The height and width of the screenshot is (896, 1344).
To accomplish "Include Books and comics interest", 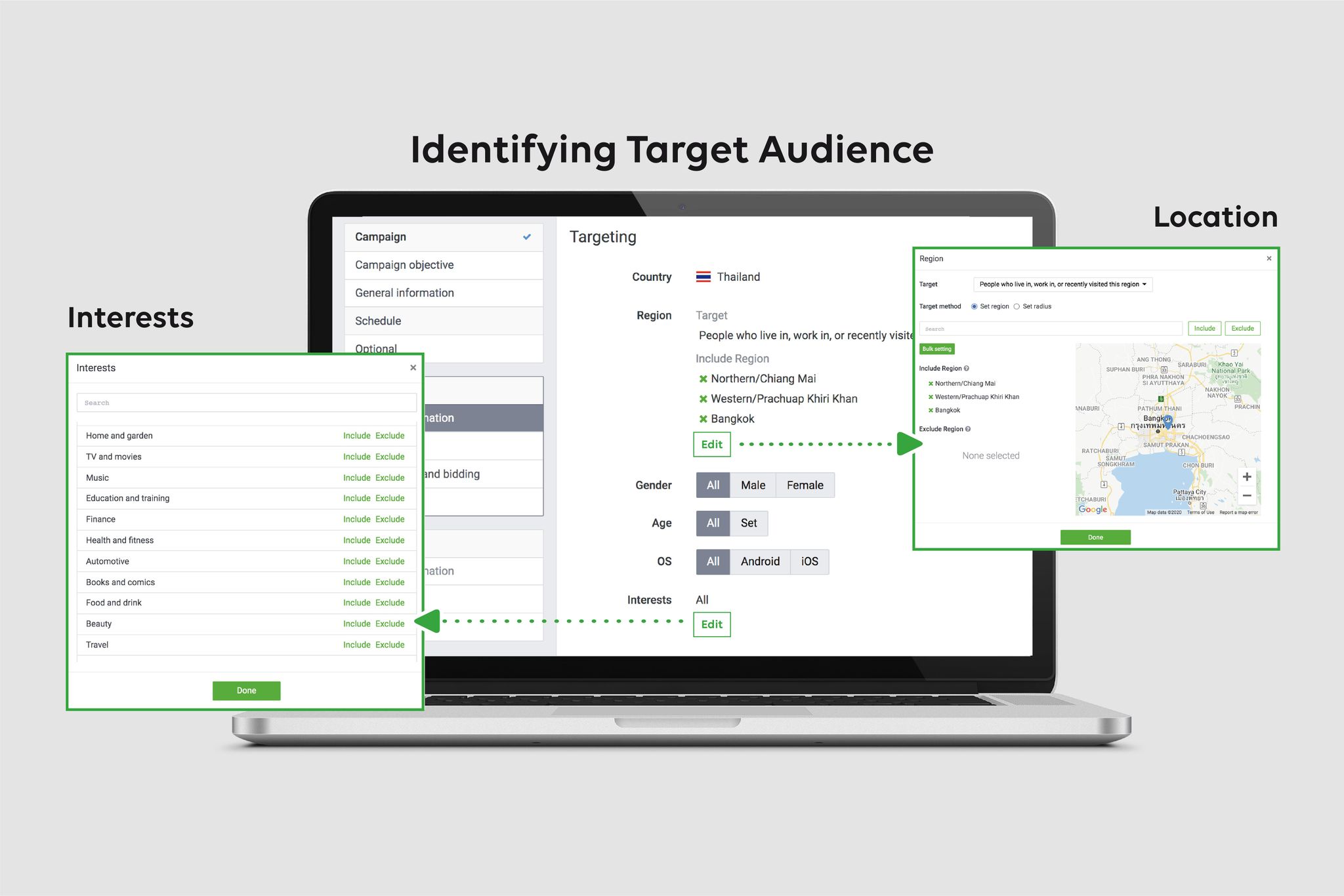I will [357, 582].
